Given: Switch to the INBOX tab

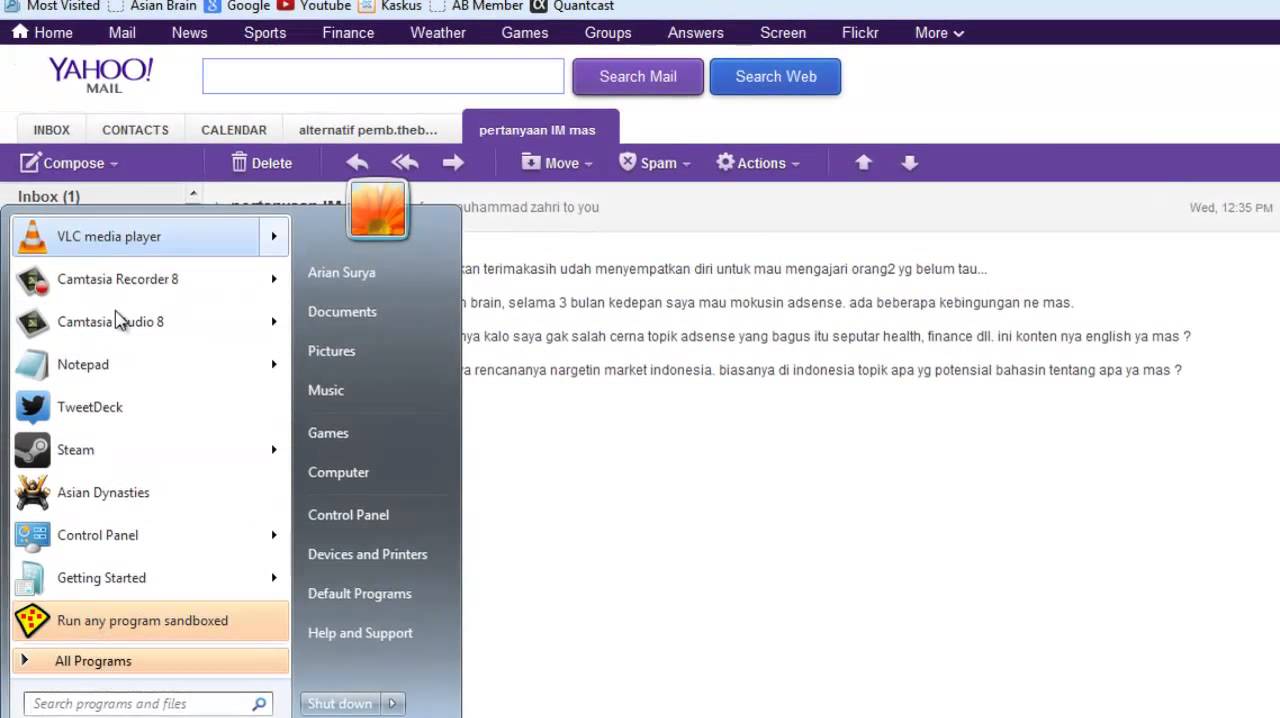Looking at the screenshot, I should click(x=52, y=130).
